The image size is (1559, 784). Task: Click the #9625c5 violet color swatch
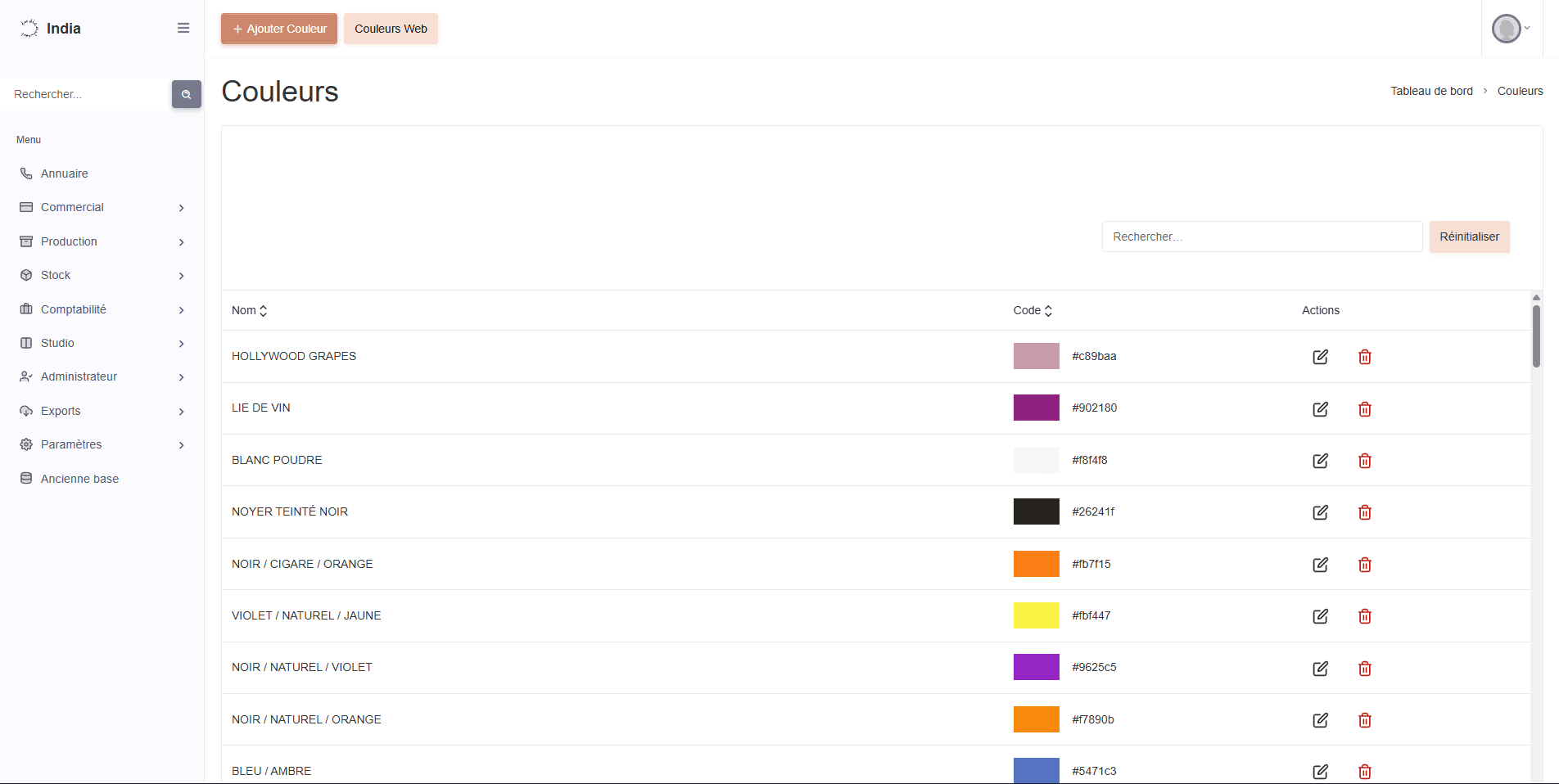click(1036, 667)
